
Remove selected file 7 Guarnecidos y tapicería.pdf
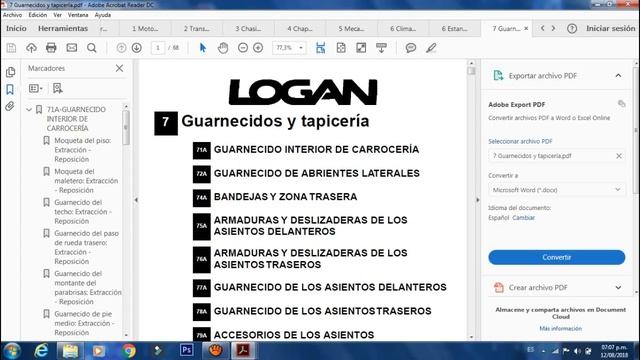coord(619,156)
